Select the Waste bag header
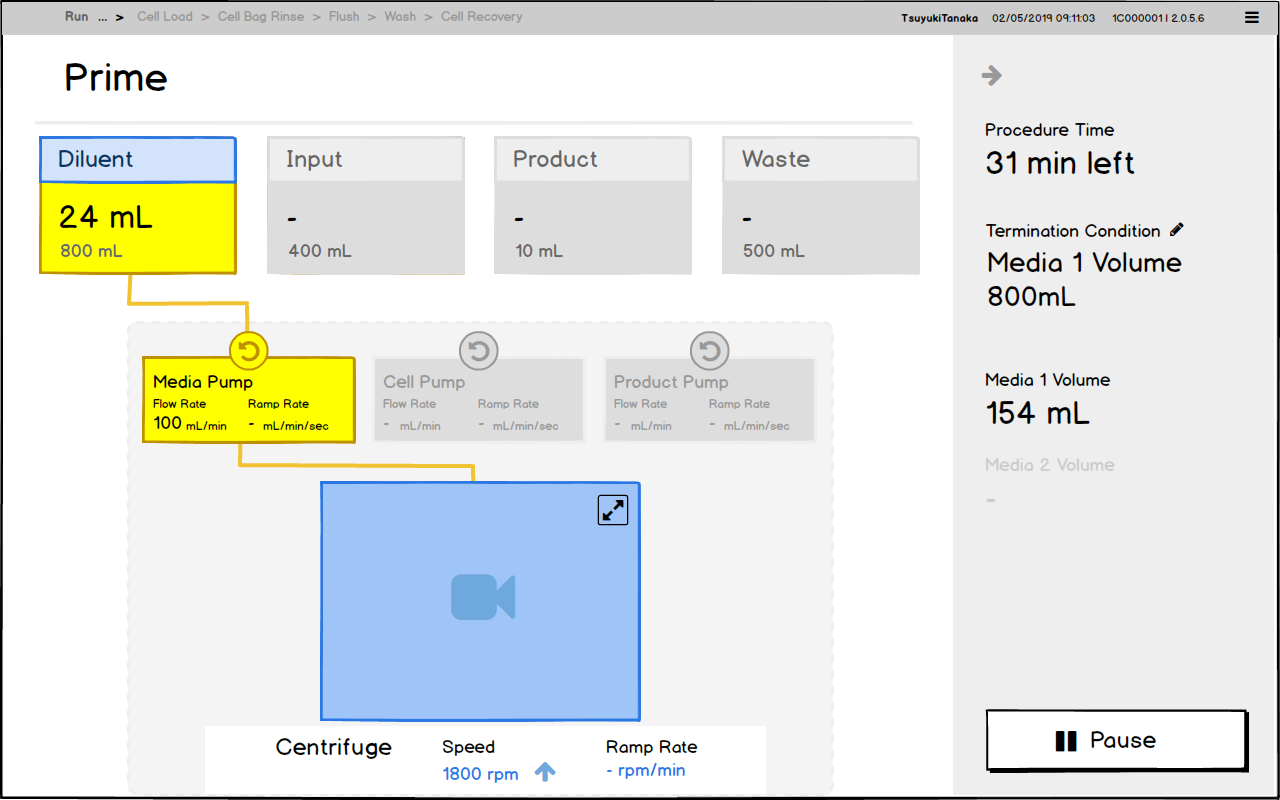The width and height of the screenshot is (1280, 800). point(820,160)
